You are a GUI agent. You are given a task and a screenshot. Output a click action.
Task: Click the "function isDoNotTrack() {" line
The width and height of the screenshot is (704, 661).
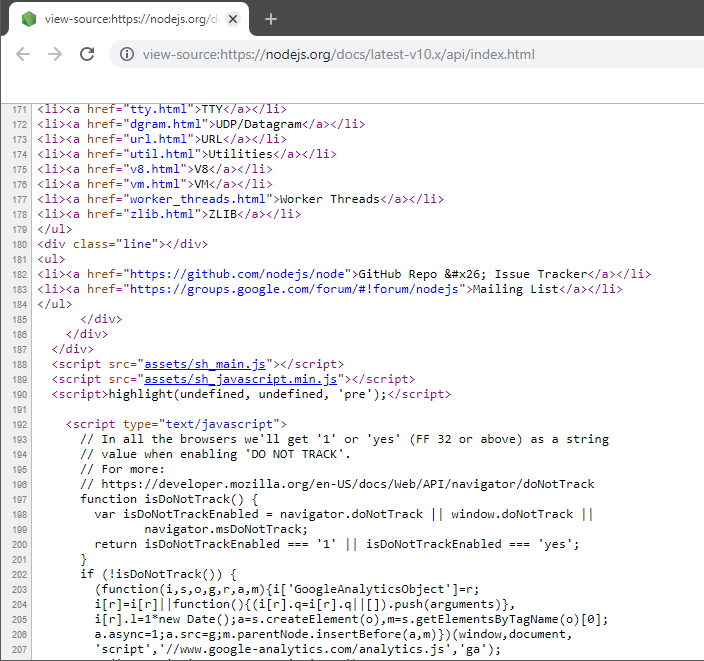(x=169, y=499)
